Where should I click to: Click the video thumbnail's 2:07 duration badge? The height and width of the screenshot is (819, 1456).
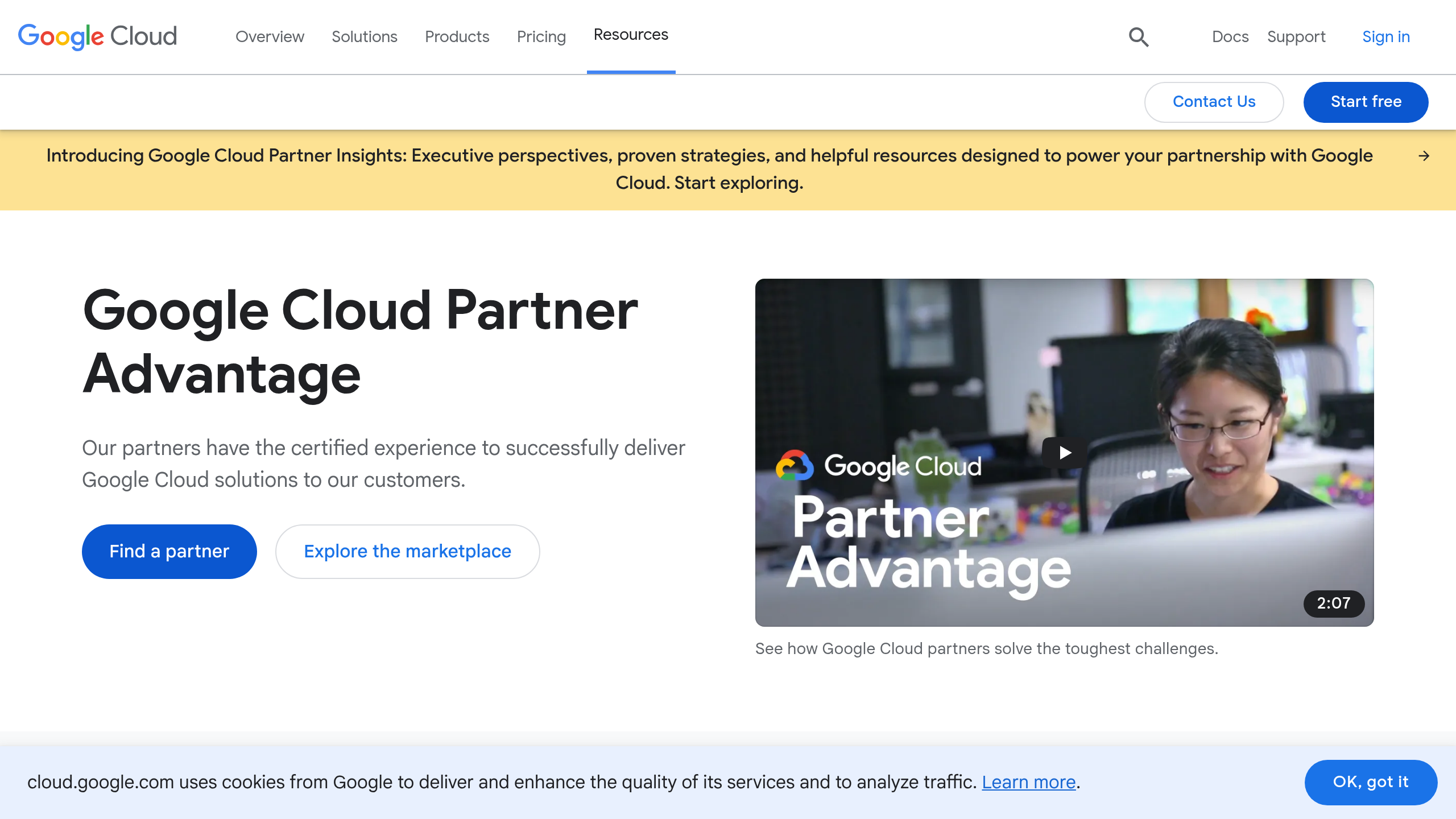[x=1333, y=603]
